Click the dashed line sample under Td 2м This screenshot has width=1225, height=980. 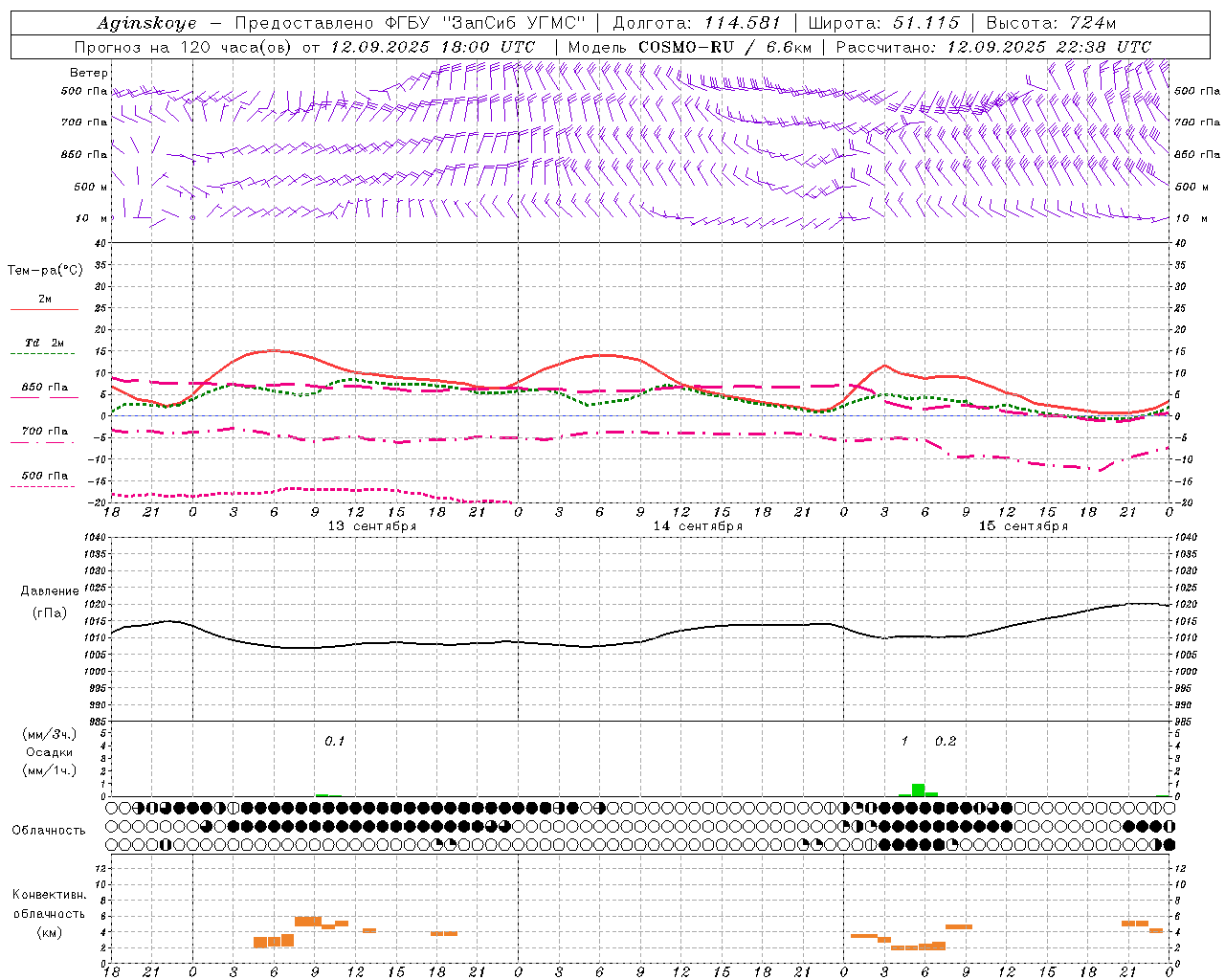pyautogui.click(x=44, y=354)
